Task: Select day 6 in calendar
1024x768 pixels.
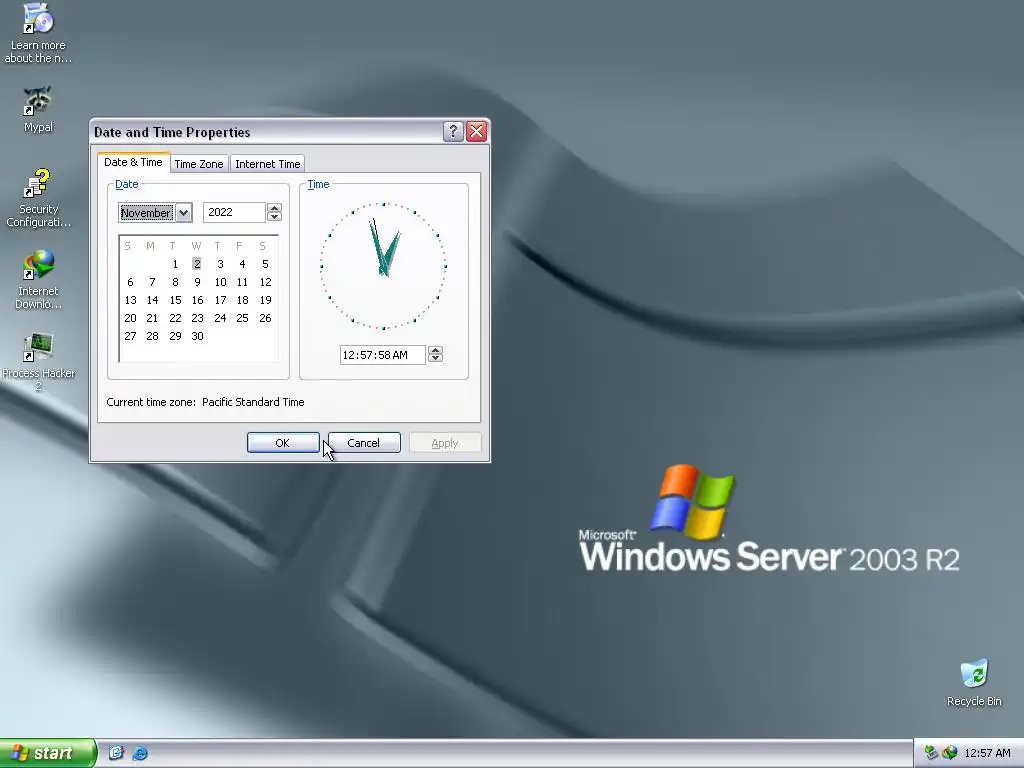Action: (x=130, y=282)
